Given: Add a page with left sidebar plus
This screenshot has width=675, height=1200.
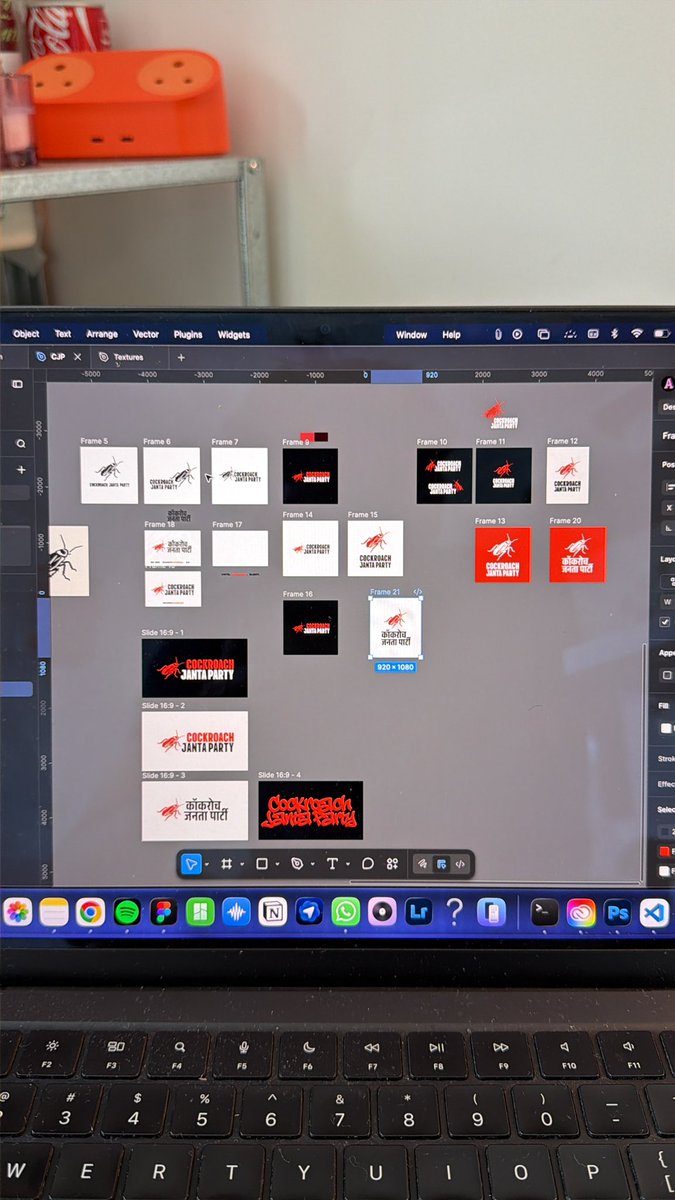Looking at the screenshot, I should tap(21, 470).
